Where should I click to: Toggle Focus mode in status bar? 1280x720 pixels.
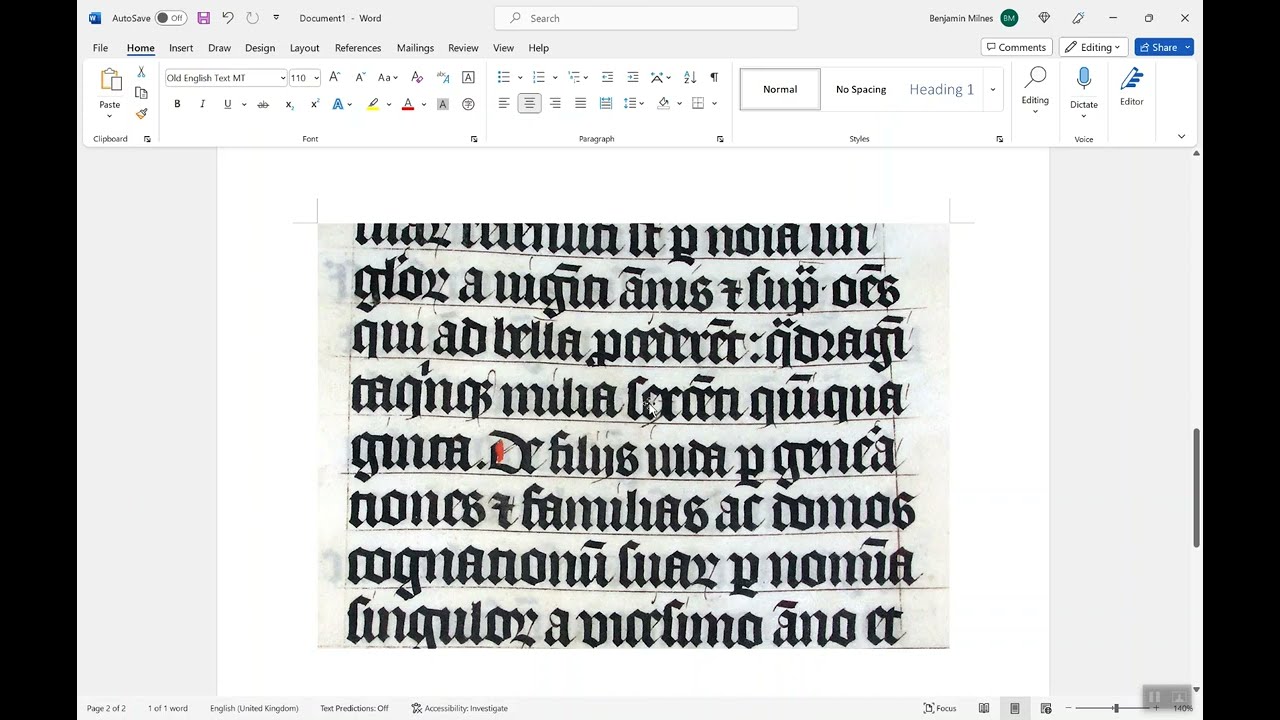(940, 708)
